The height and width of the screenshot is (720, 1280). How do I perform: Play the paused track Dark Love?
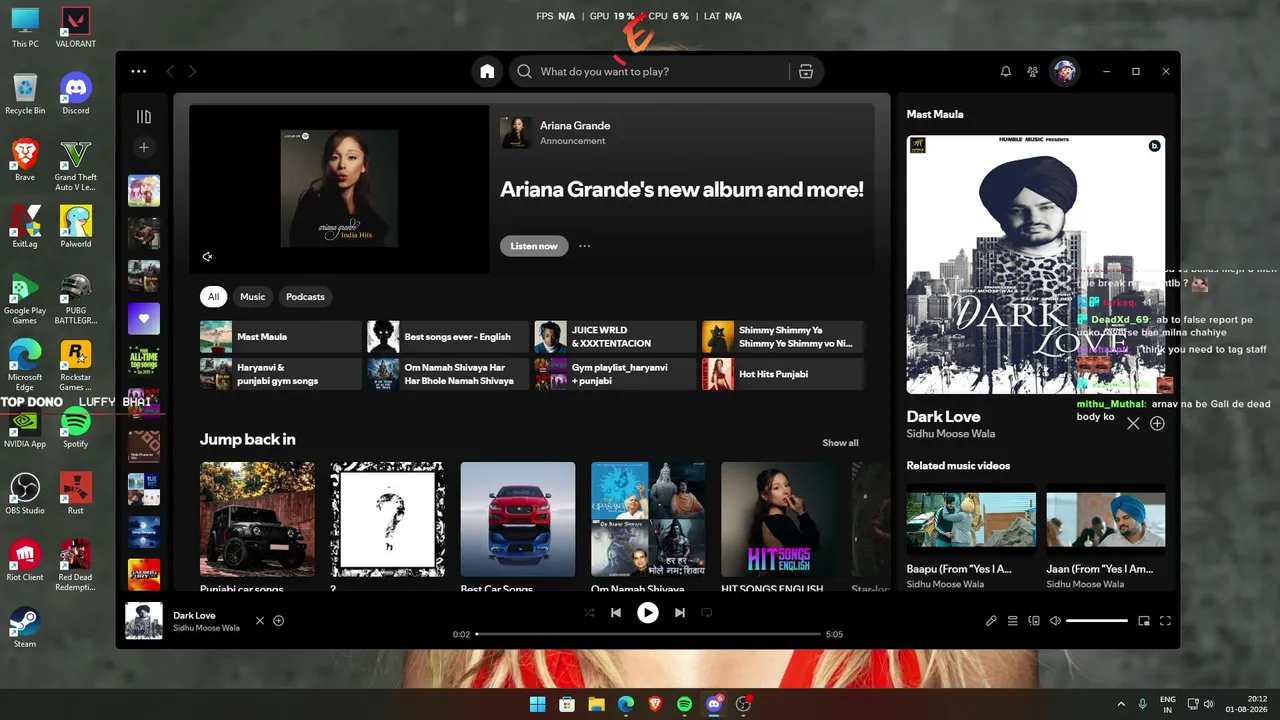[648, 613]
